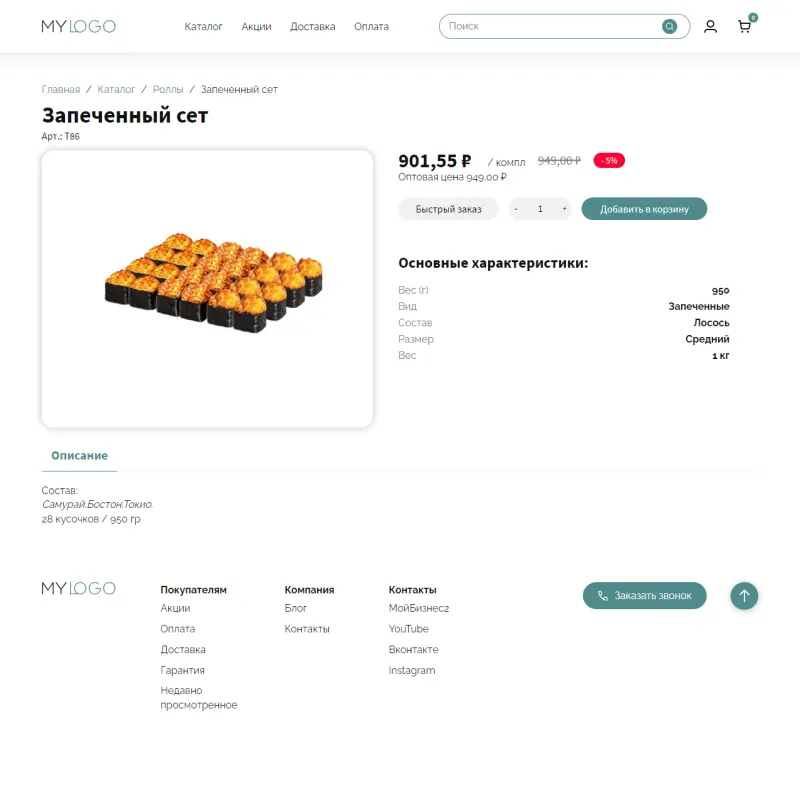Click the MY LOGO footer logo
Screen dimensions: 800x804
78,588
